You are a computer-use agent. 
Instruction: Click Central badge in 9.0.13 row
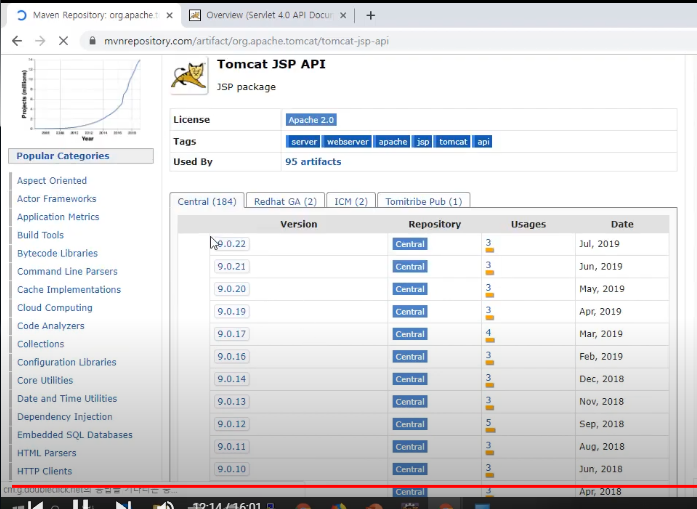[410, 402]
